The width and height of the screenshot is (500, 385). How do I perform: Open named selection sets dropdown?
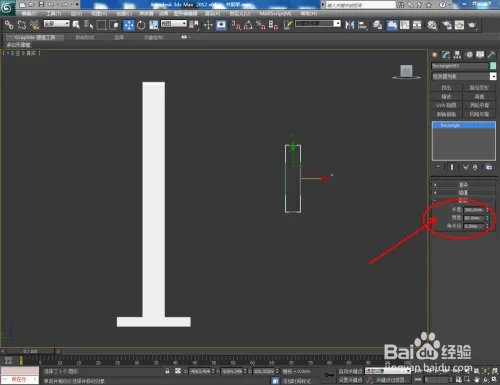click(318, 24)
